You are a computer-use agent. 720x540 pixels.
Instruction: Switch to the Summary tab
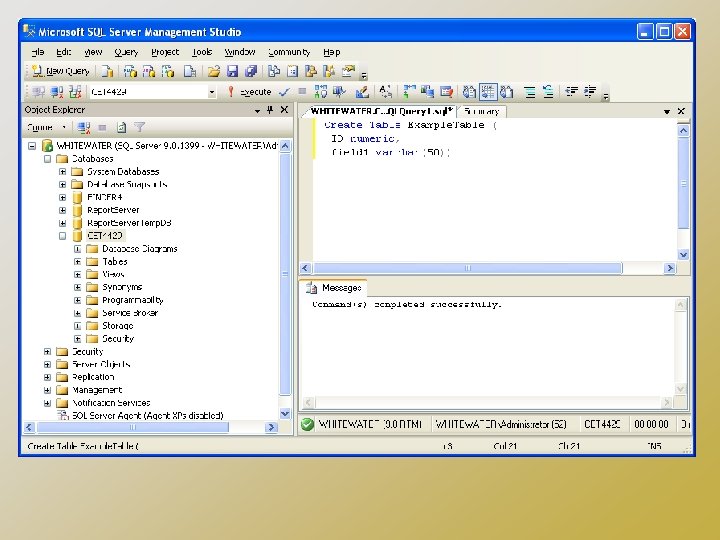pyautogui.click(x=481, y=111)
